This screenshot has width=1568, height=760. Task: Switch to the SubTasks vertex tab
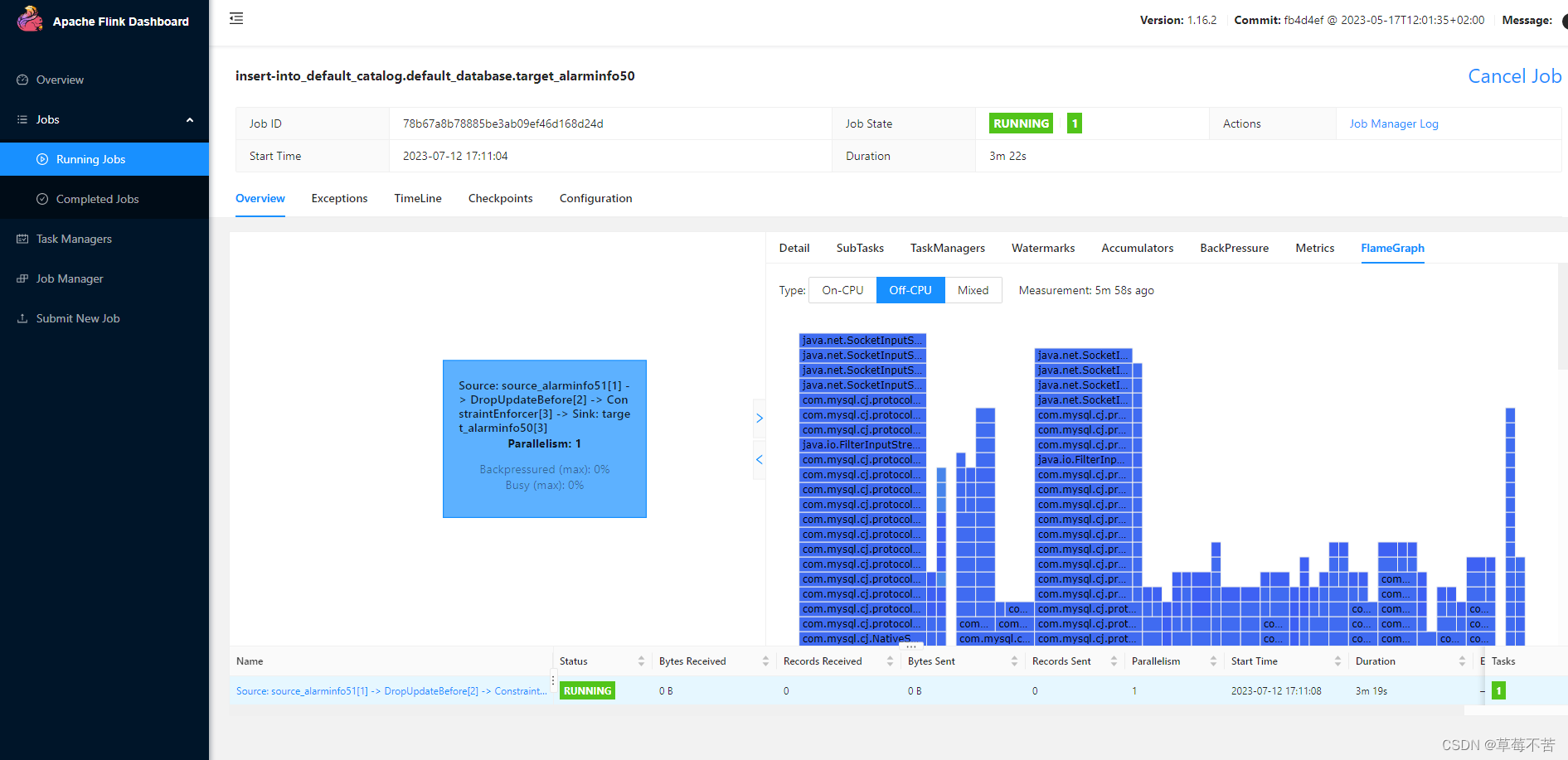pos(860,248)
